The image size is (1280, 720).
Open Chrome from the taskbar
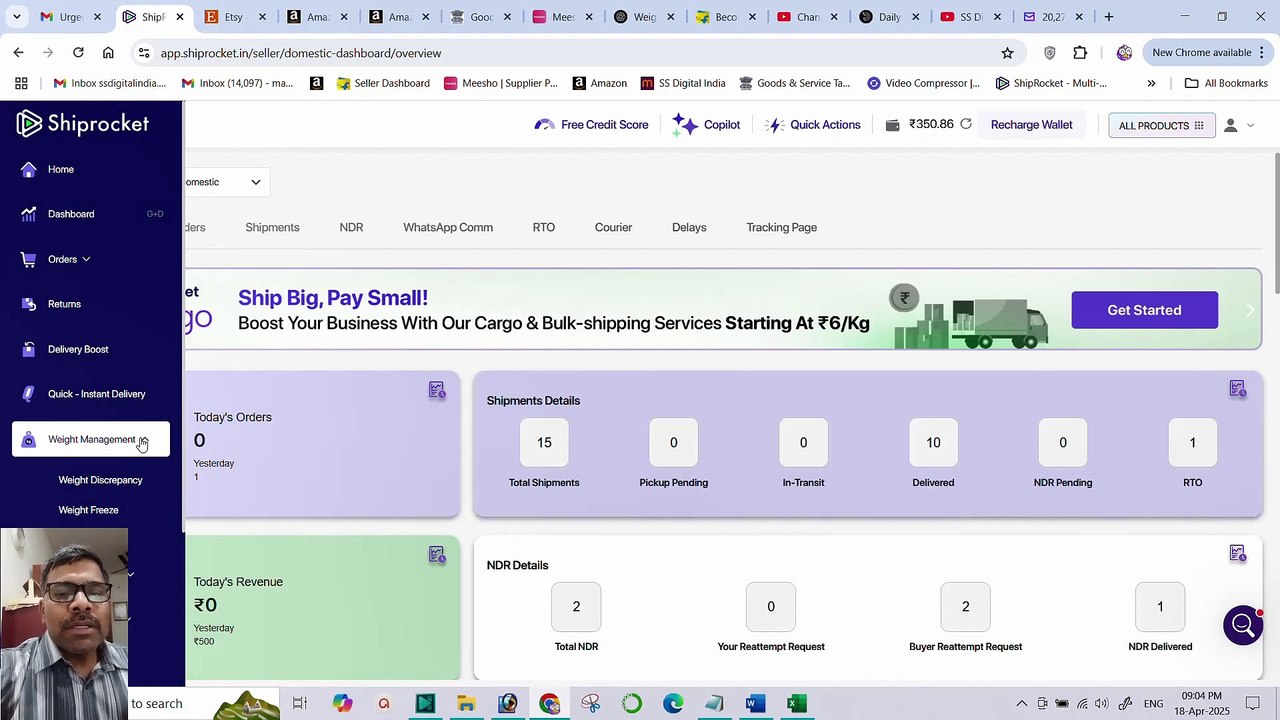(549, 704)
